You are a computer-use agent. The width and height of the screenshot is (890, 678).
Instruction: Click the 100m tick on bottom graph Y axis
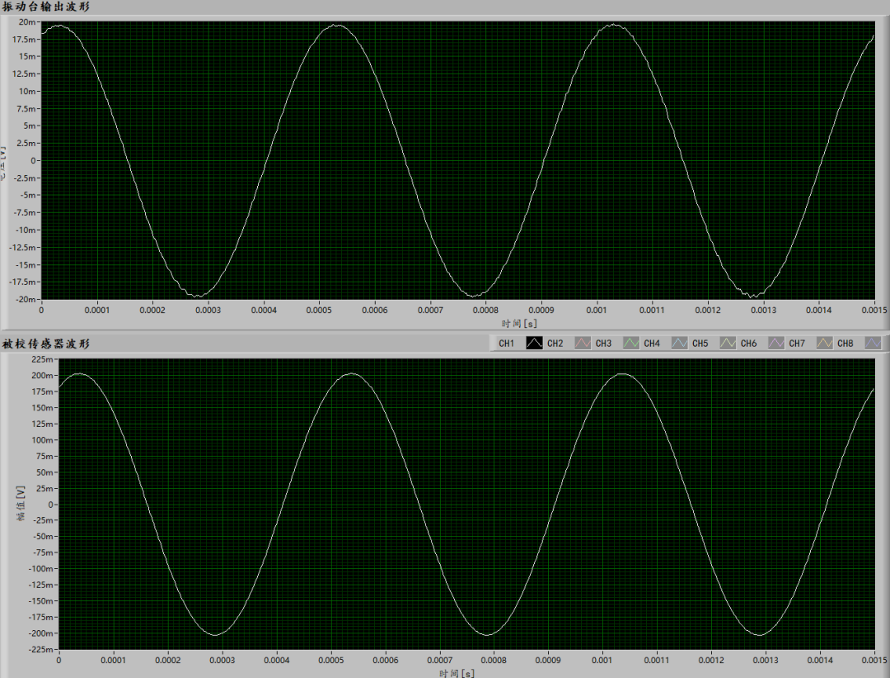click(43, 440)
